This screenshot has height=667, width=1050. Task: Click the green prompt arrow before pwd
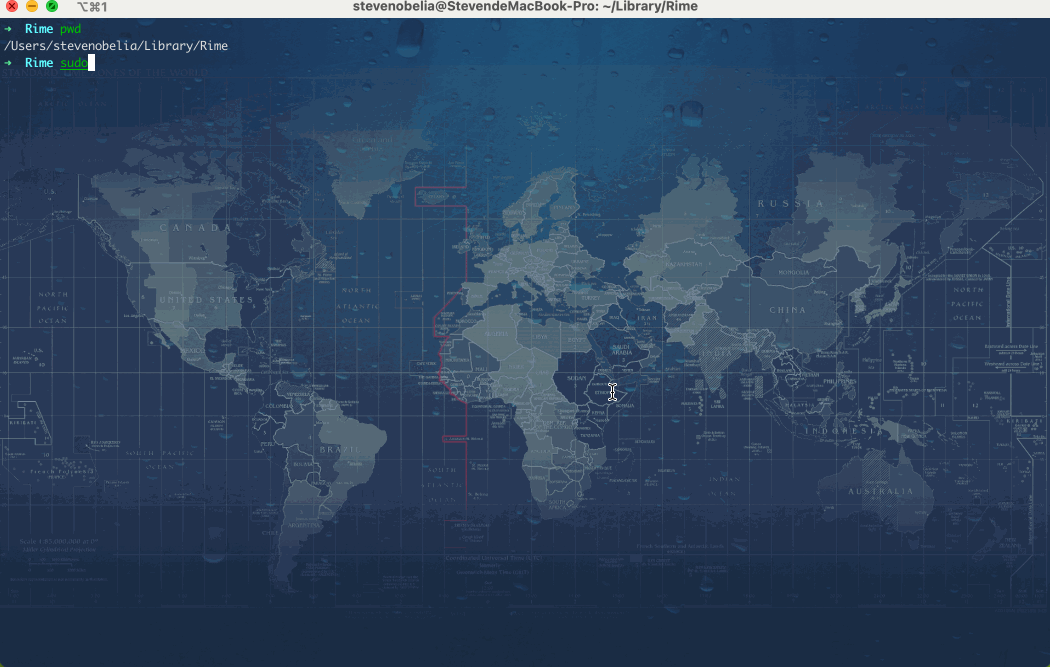coord(8,29)
